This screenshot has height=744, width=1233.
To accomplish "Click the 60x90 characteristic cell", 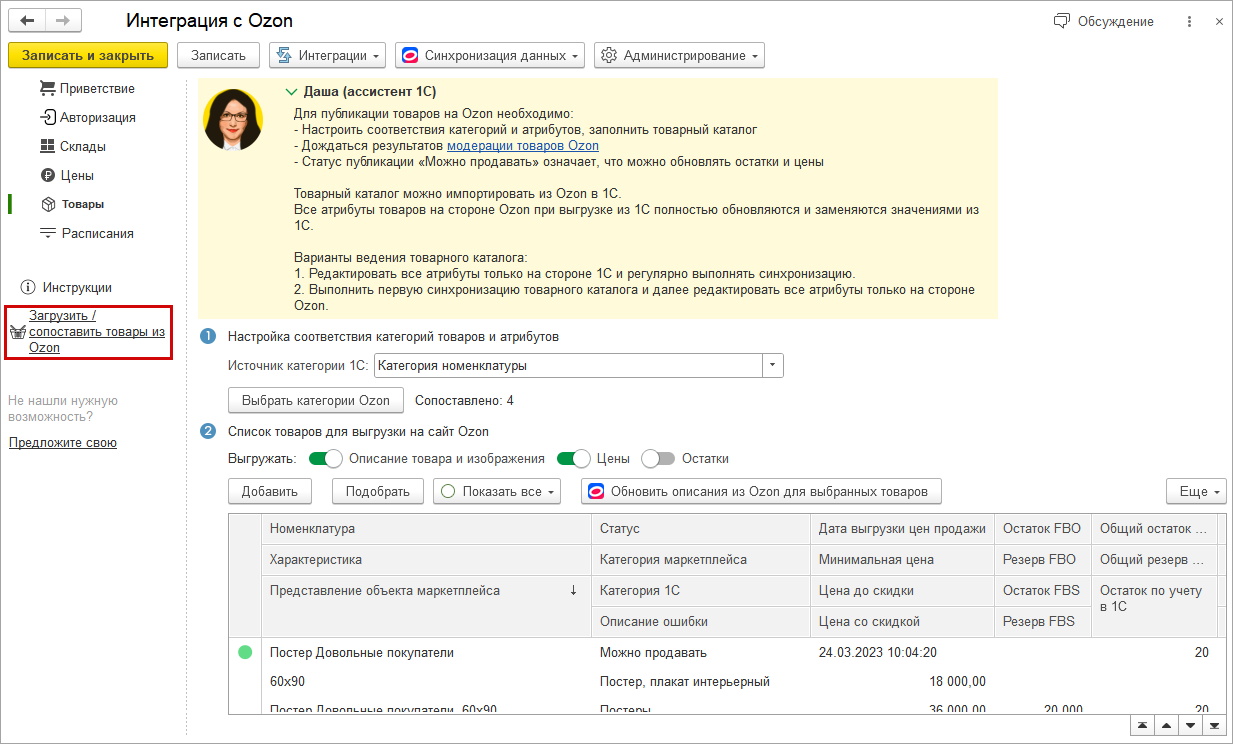I will 288,681.
